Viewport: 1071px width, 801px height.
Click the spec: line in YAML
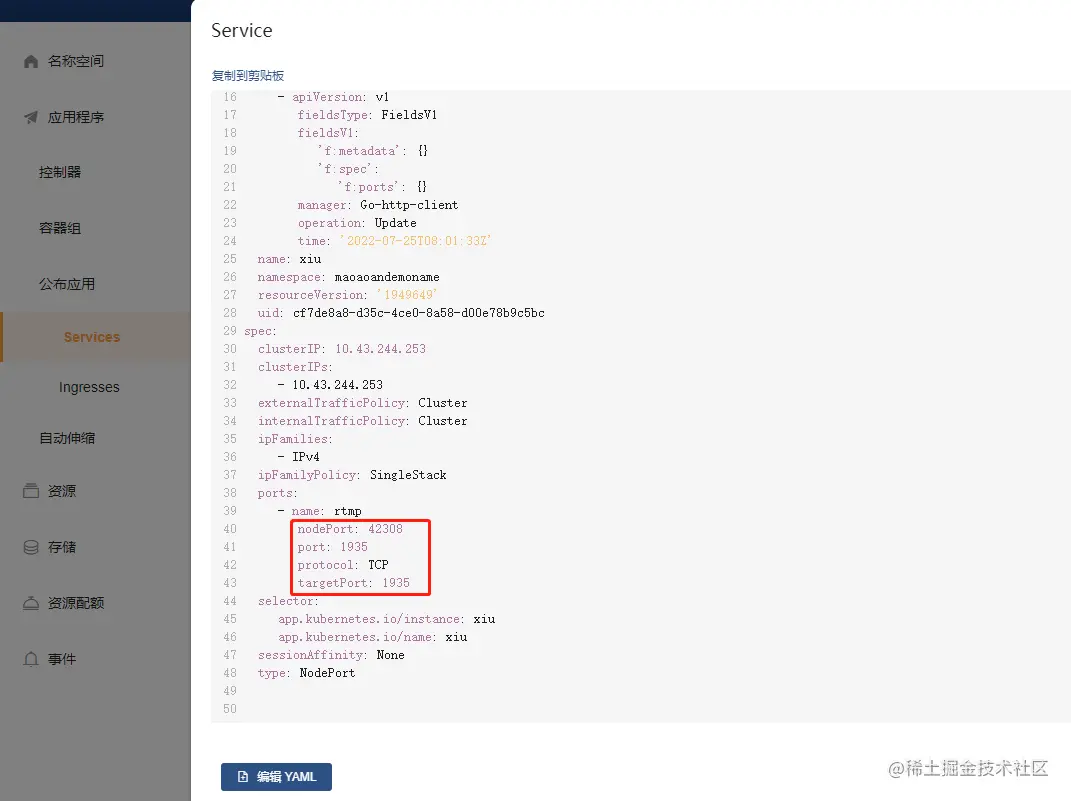coord(260,331)
